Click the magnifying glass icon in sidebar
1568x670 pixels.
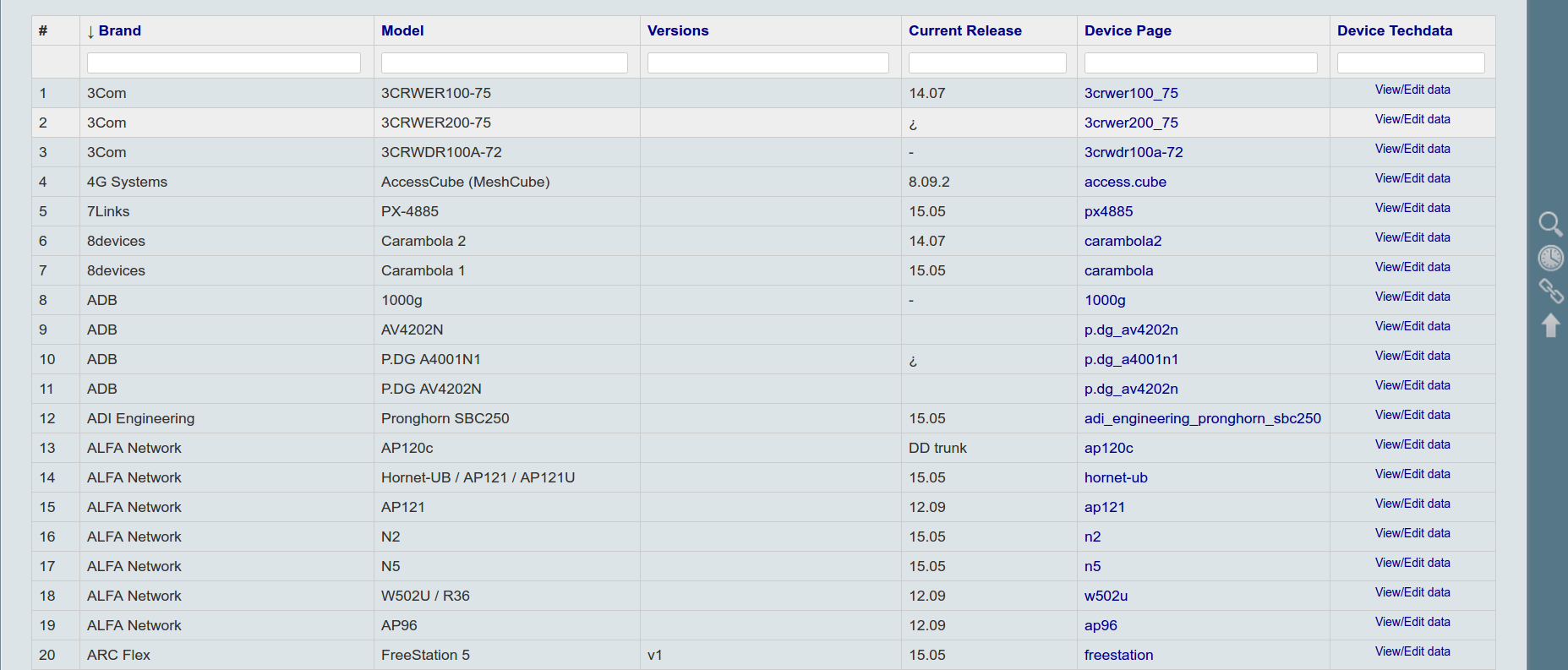point(1550,224)
